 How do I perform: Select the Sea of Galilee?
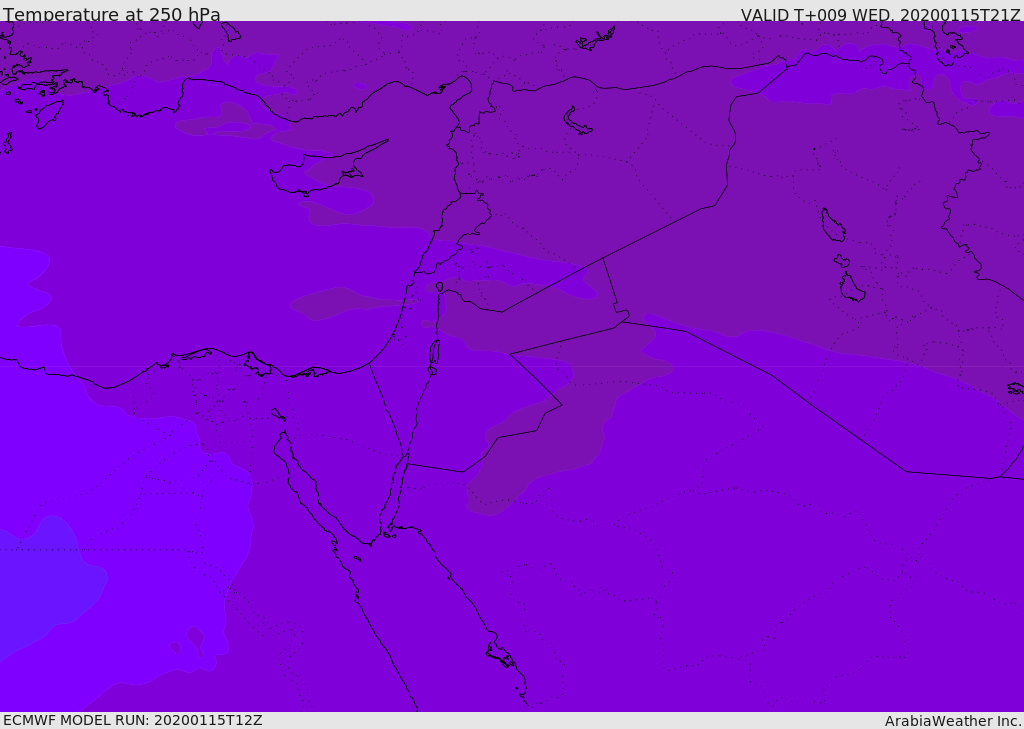click(x=439, y=287)
